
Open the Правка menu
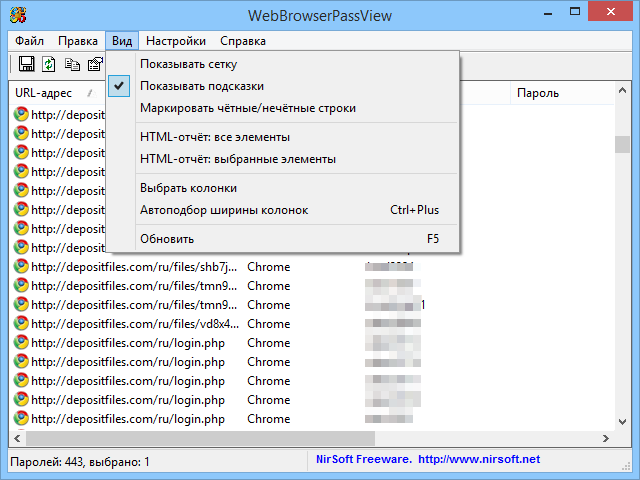coord(78,41)
